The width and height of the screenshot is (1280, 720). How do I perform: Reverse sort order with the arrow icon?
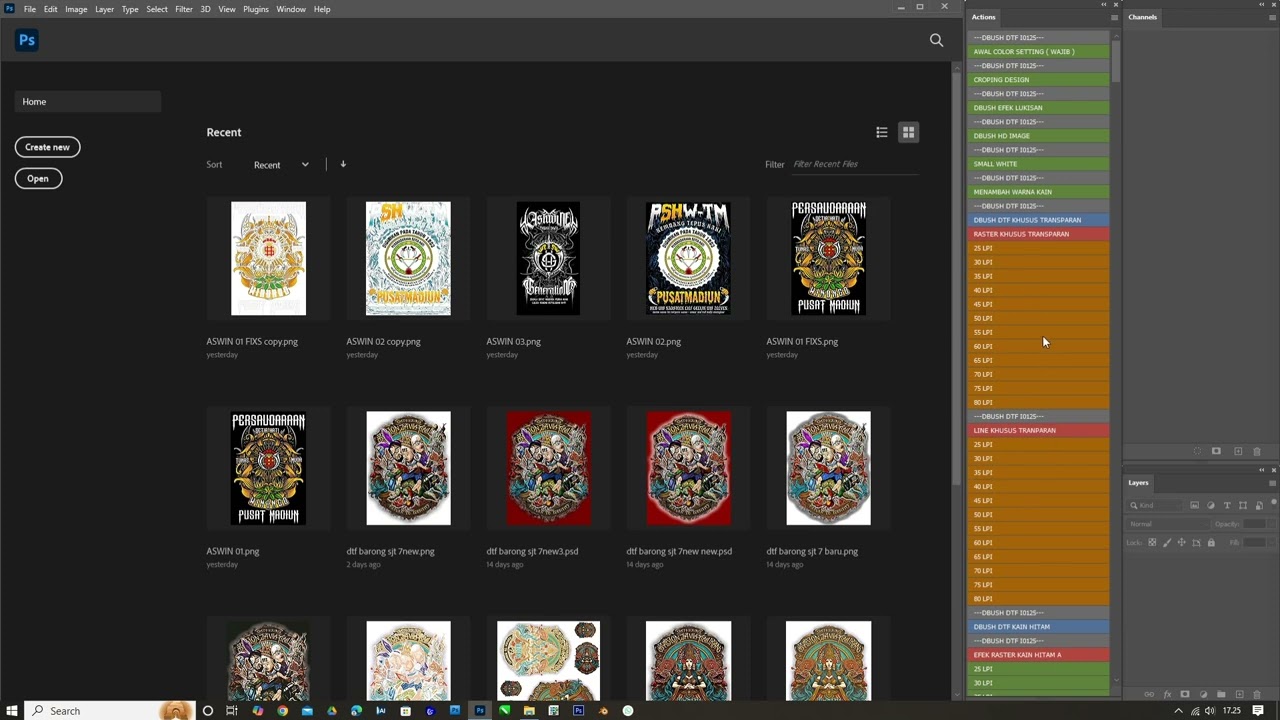[343, 164]
